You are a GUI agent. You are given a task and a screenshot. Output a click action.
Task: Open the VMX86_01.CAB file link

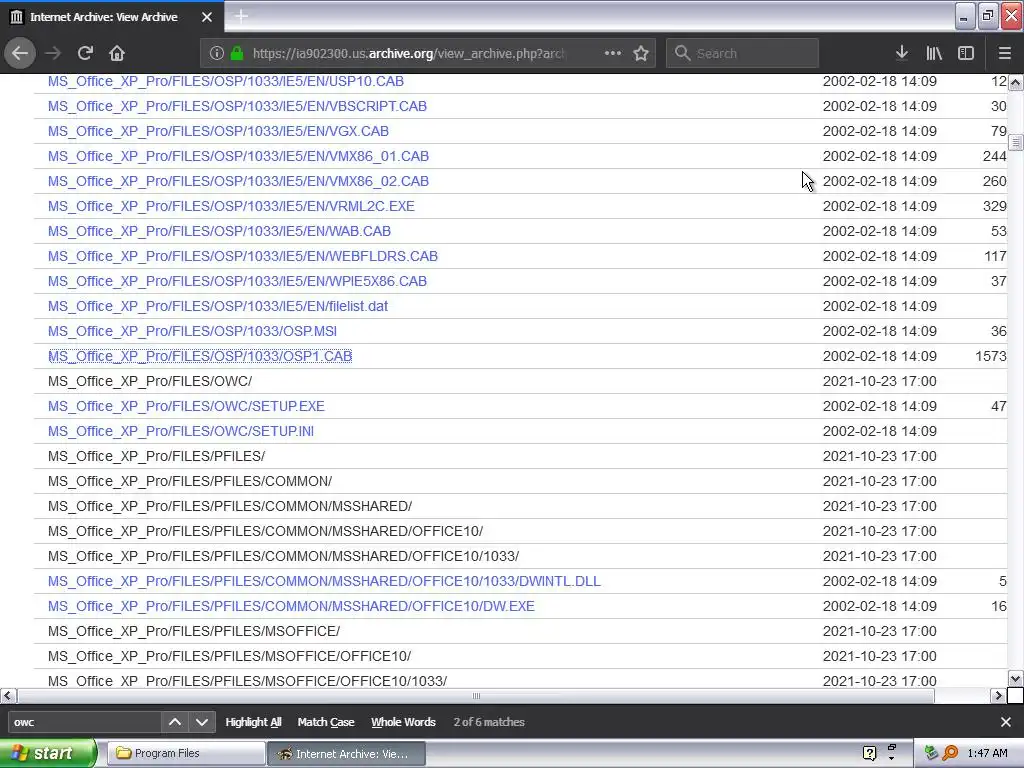238,156
